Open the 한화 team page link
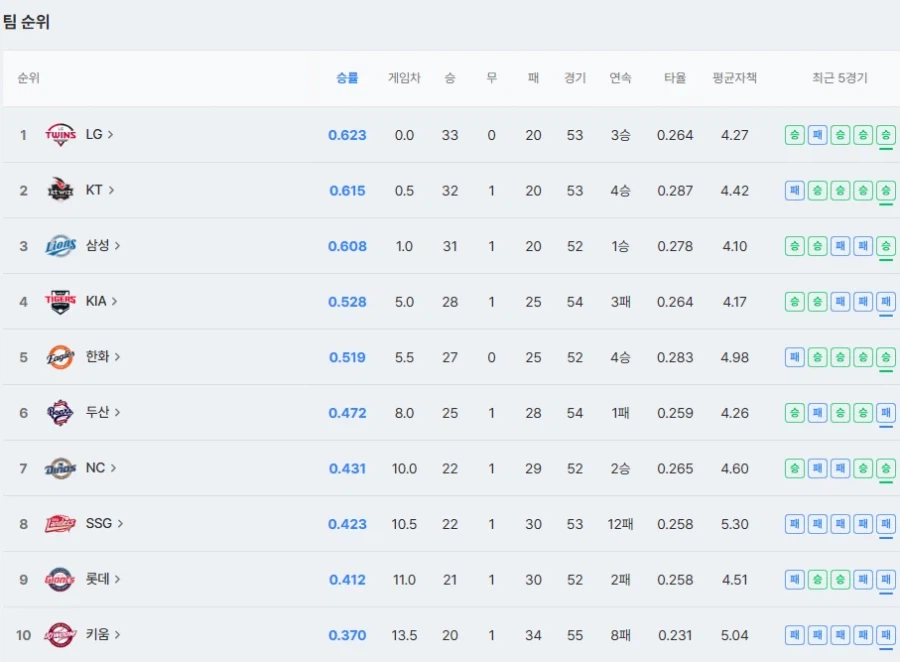Screen dimensions: 900x662 [103, 357]
